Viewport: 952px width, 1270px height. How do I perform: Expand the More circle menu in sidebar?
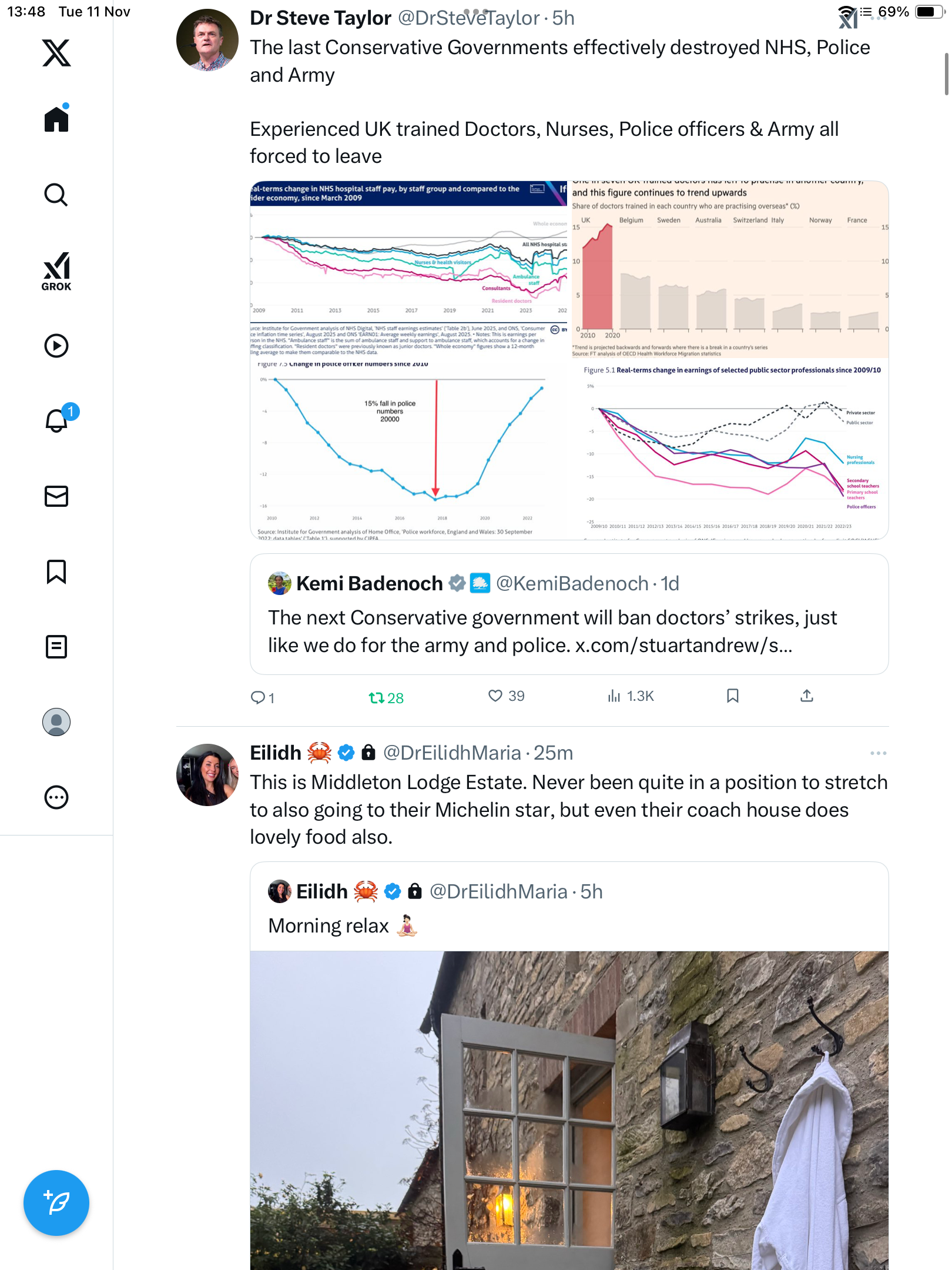coord(56,797)
